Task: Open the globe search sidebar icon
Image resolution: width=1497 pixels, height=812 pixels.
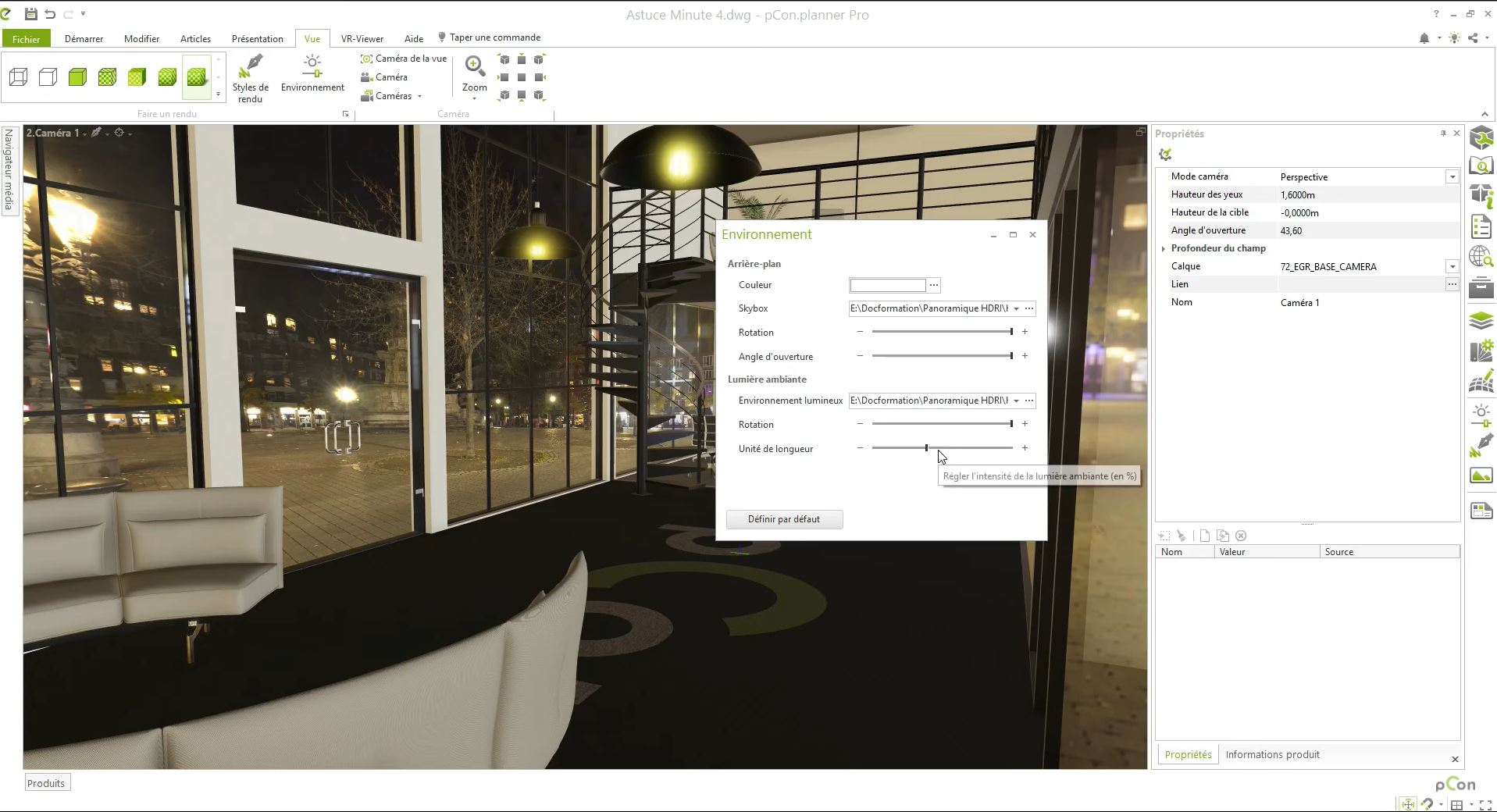Action: (x=1481, y=257)
